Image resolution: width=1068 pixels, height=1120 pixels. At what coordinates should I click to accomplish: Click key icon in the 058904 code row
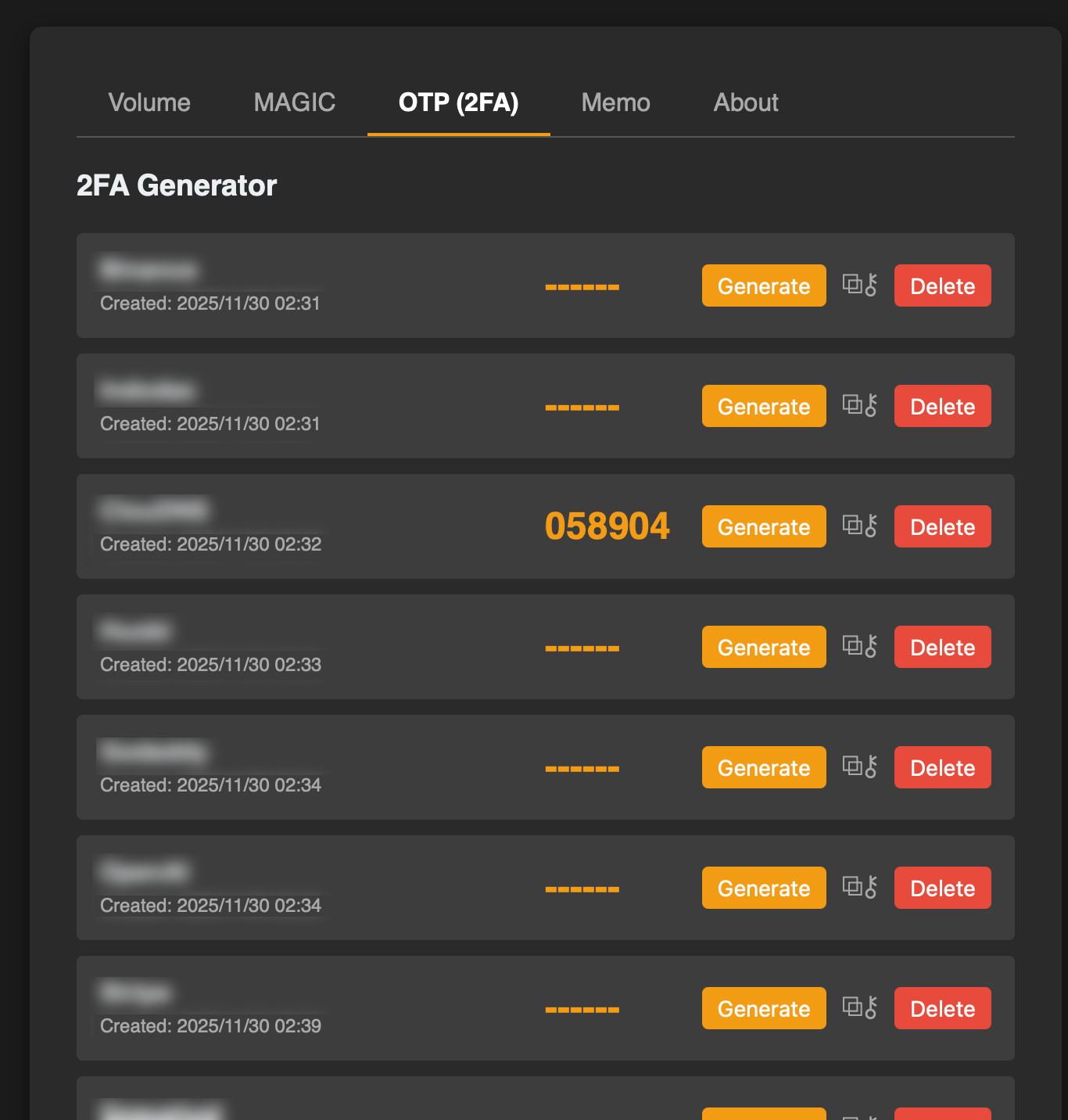pos(871,526)
